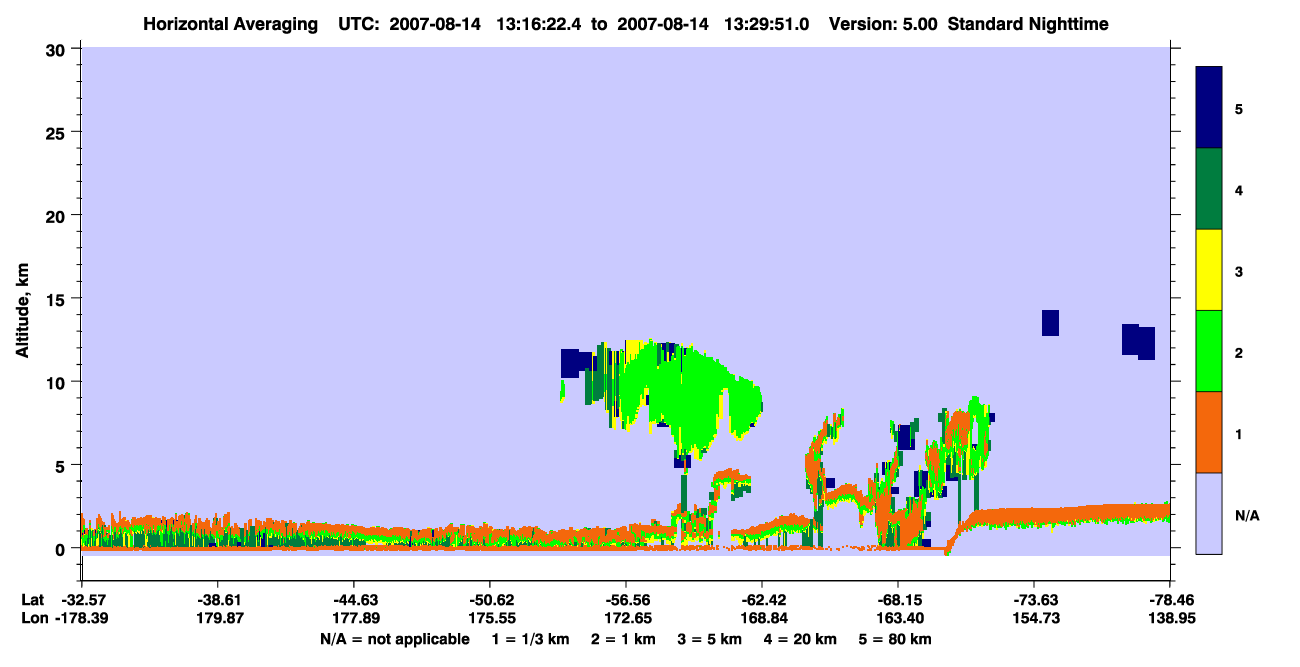
Task: Click the colorbar label 1
Action: coord(1239,434)
